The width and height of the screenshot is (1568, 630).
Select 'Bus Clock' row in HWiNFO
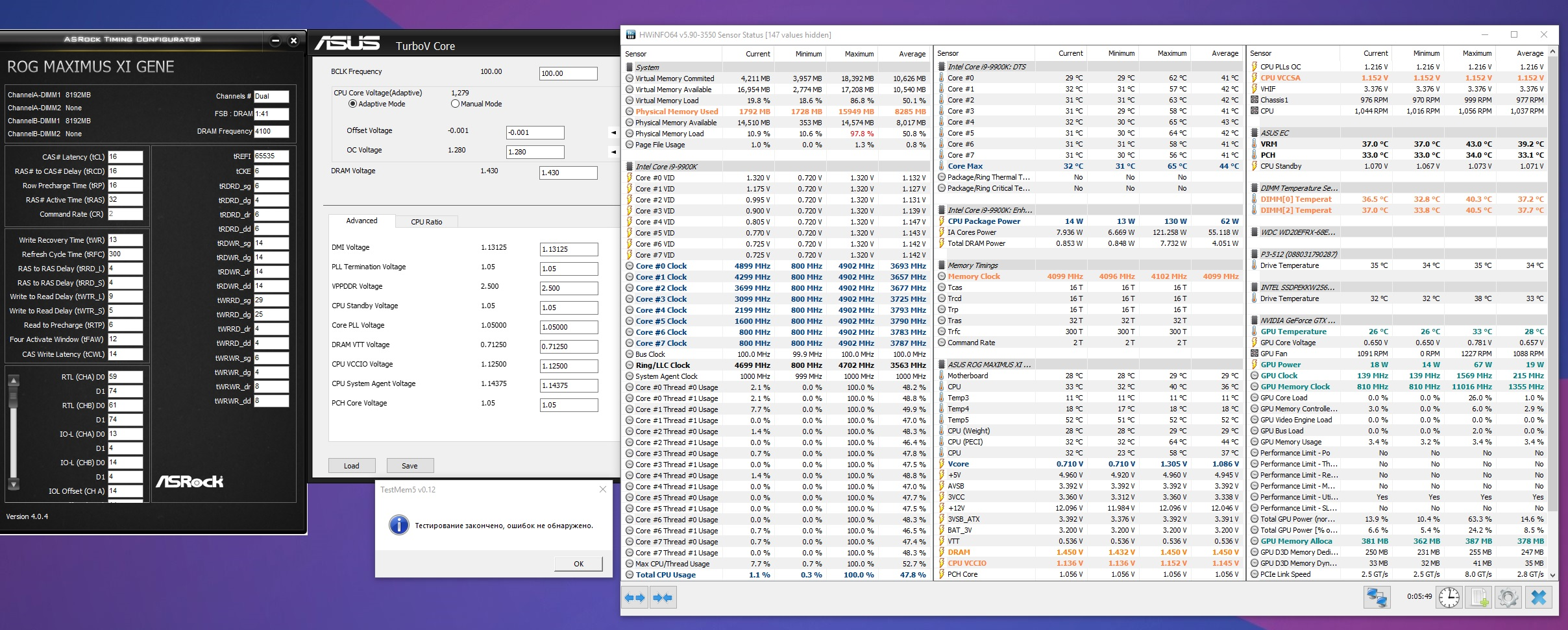[x=776, y=354]
